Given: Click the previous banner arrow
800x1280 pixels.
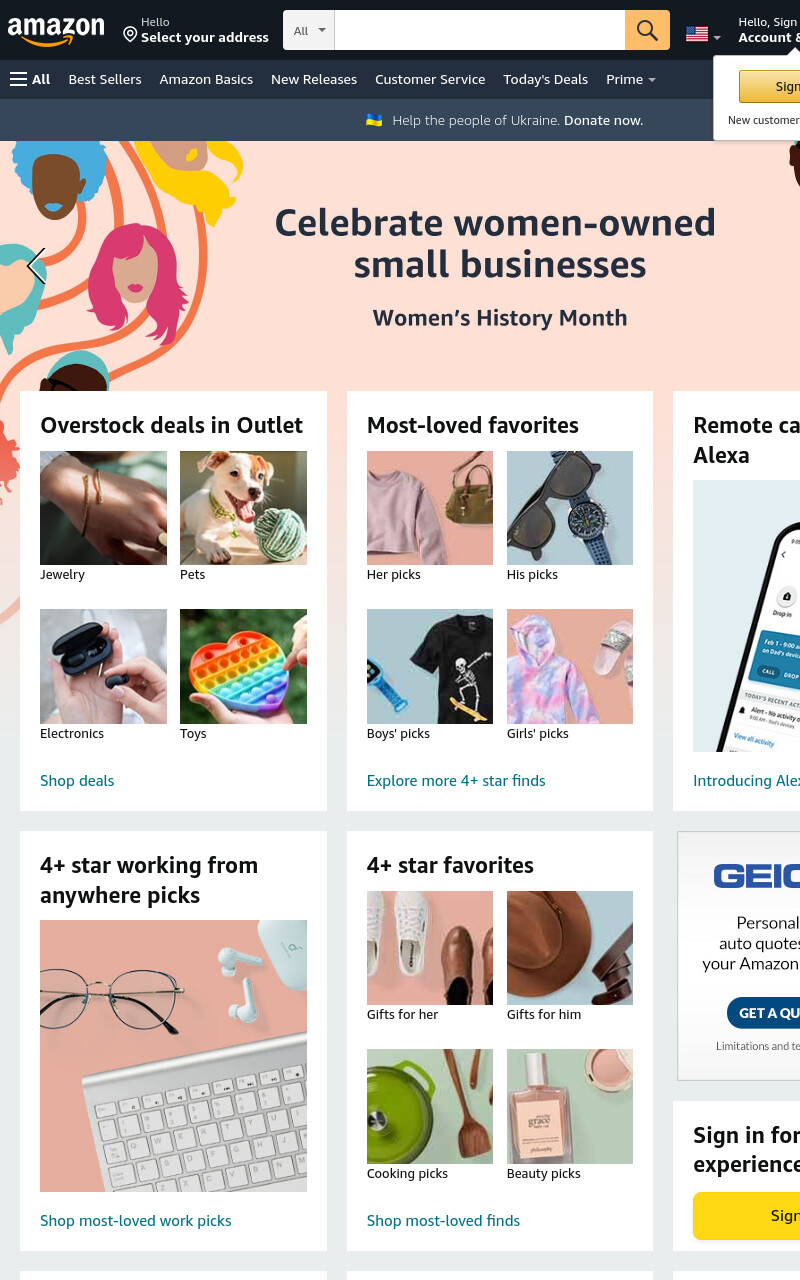Looking at the screenshot, I should [x=36, y=267].
